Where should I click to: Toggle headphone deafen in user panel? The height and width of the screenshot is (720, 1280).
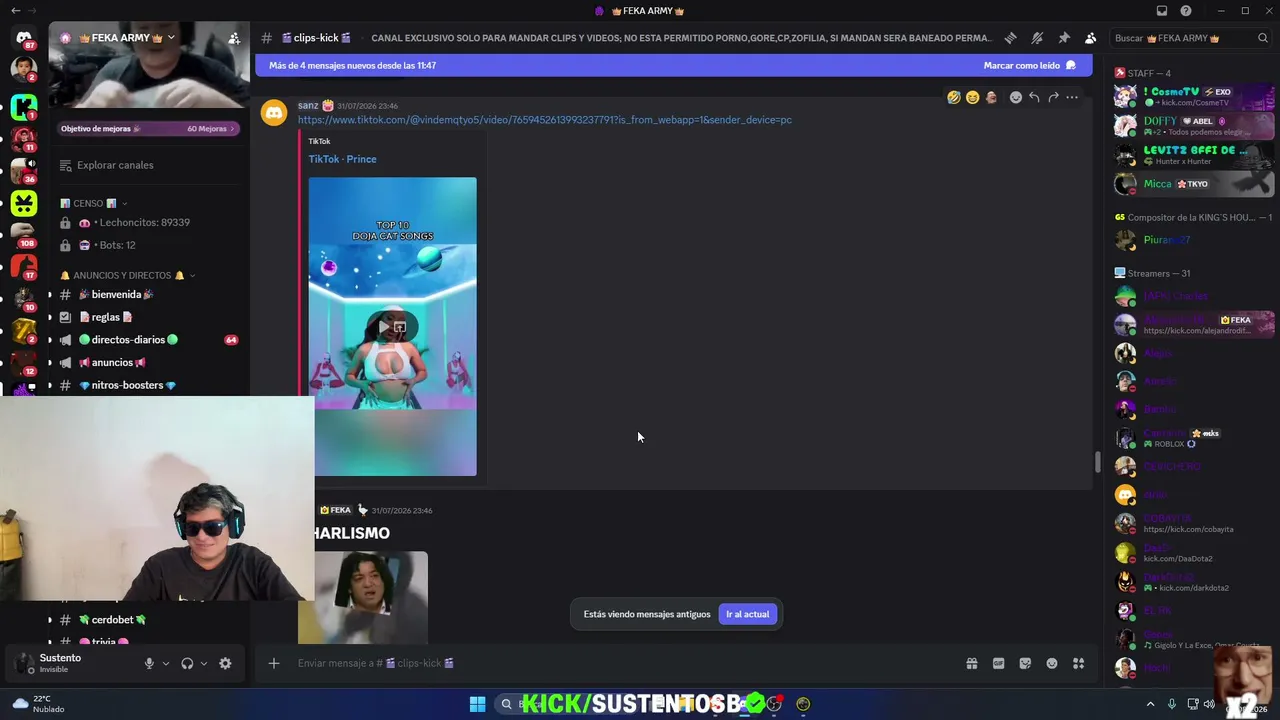point(187,663)
